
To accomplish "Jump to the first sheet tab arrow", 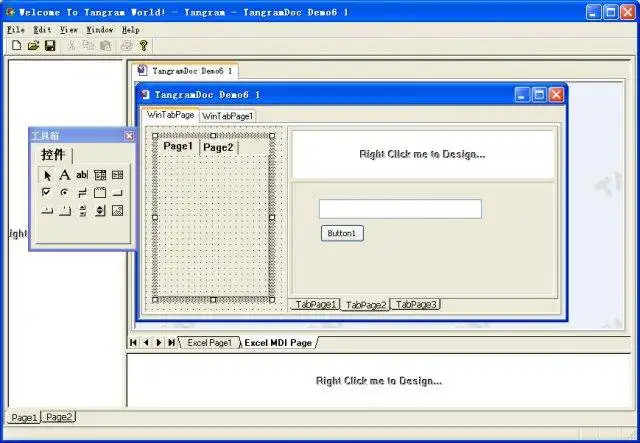I will 133,343.
